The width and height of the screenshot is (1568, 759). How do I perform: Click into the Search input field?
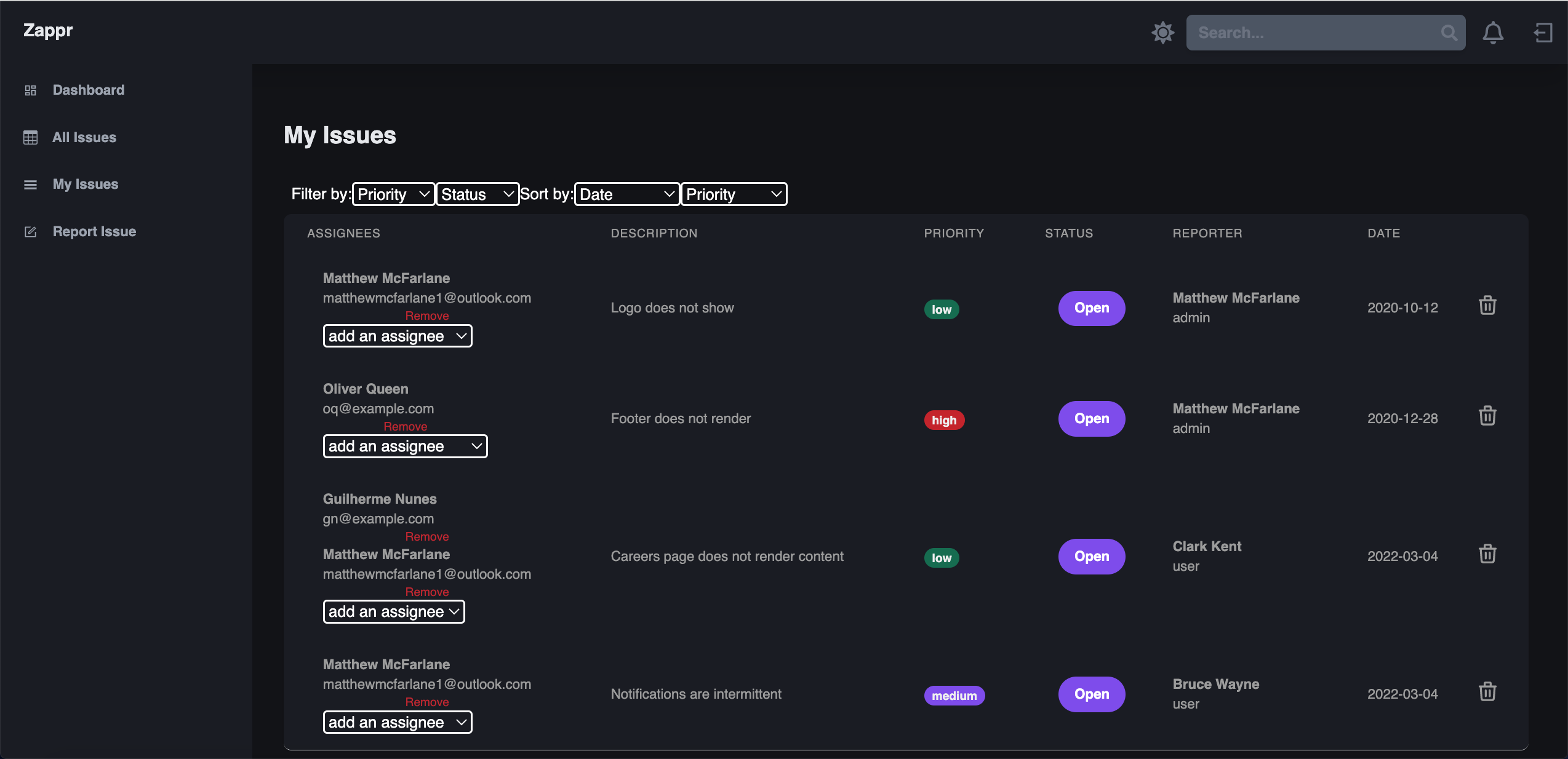coord(1311,33)
